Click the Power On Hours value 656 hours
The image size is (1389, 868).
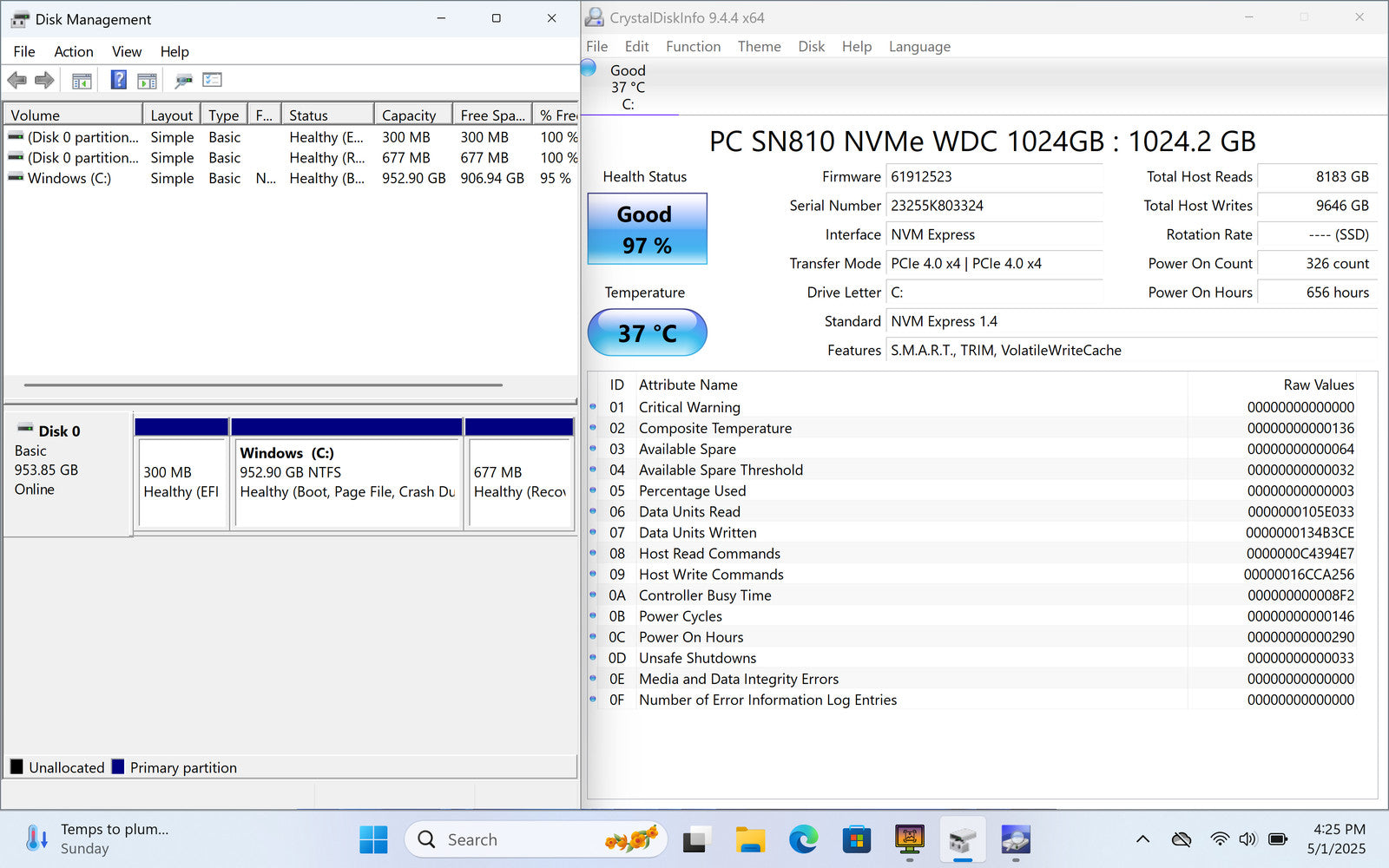[x=1338, y=293]
